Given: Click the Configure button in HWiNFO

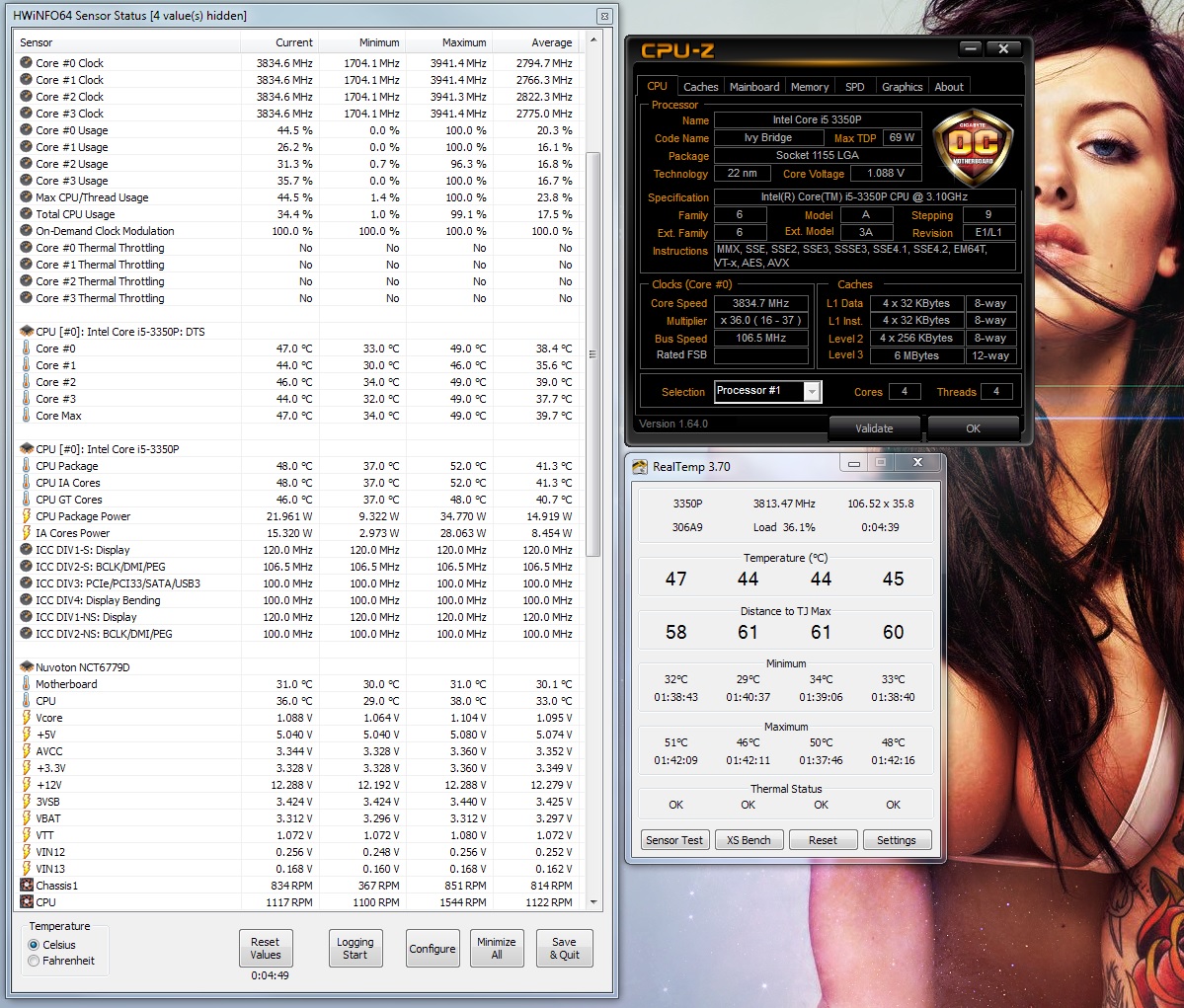Looking at the screenshot, I should pos(432,949).
